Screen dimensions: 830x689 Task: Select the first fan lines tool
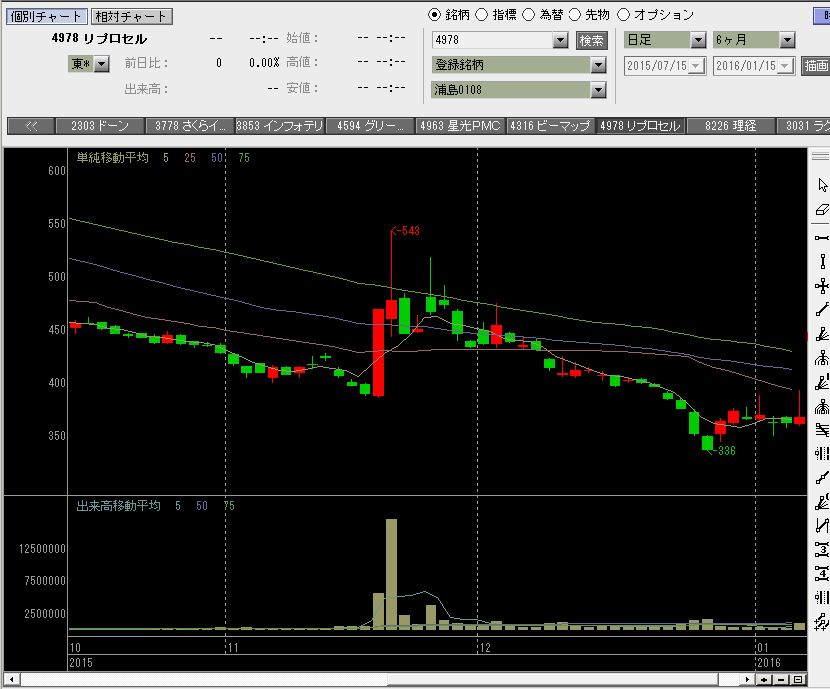point(822,334)
